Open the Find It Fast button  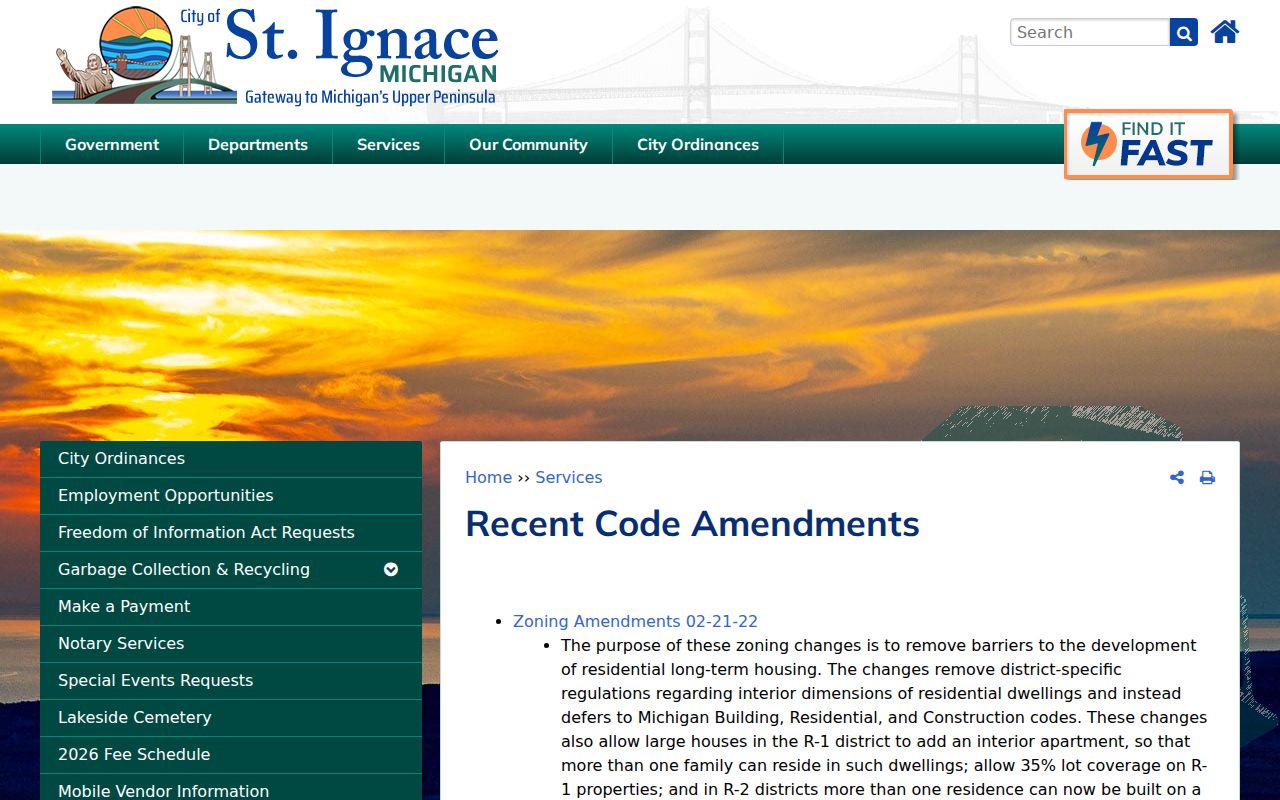tap(1148, 144)
